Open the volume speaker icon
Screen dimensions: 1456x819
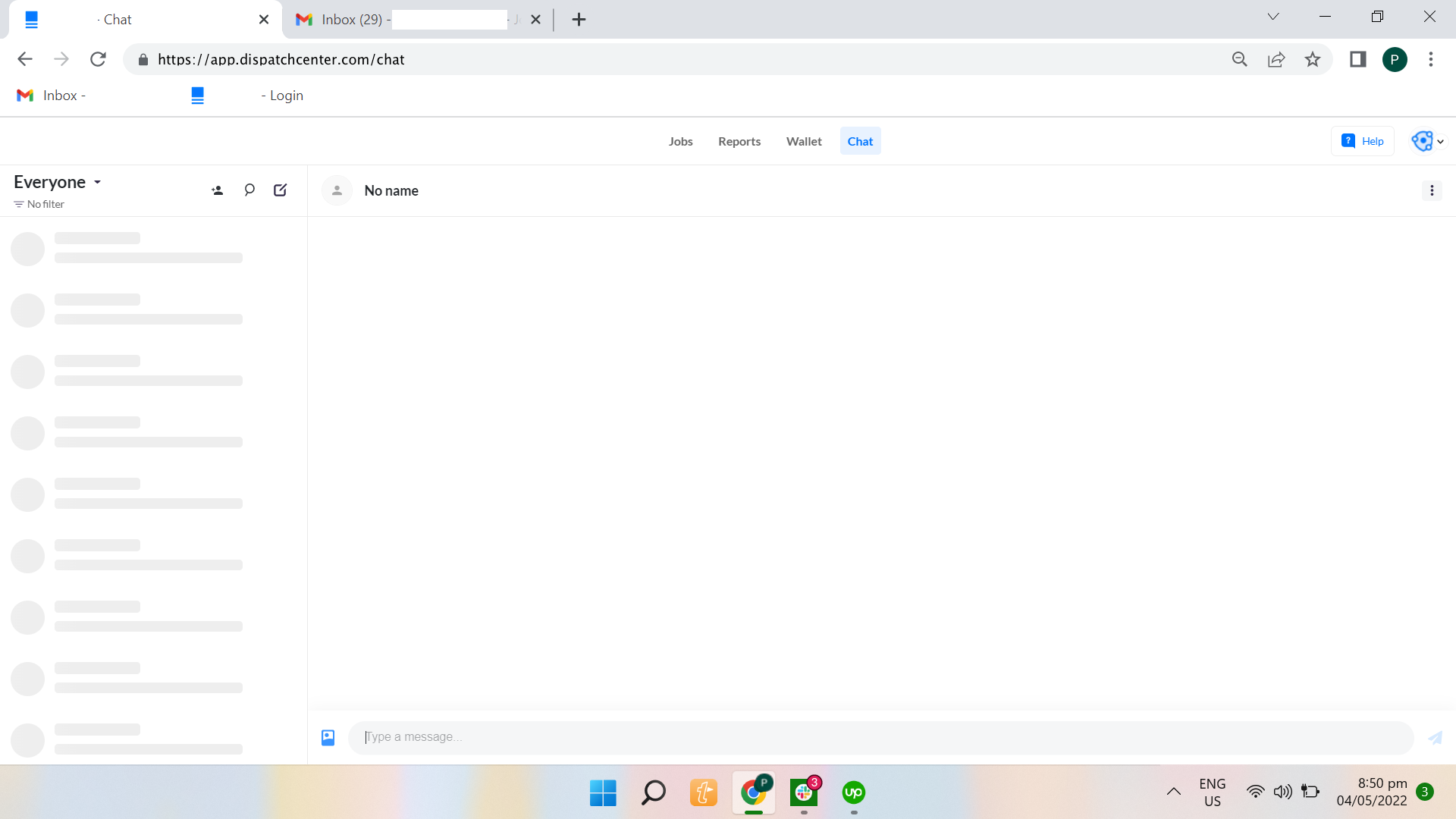tap(1282, 792)
